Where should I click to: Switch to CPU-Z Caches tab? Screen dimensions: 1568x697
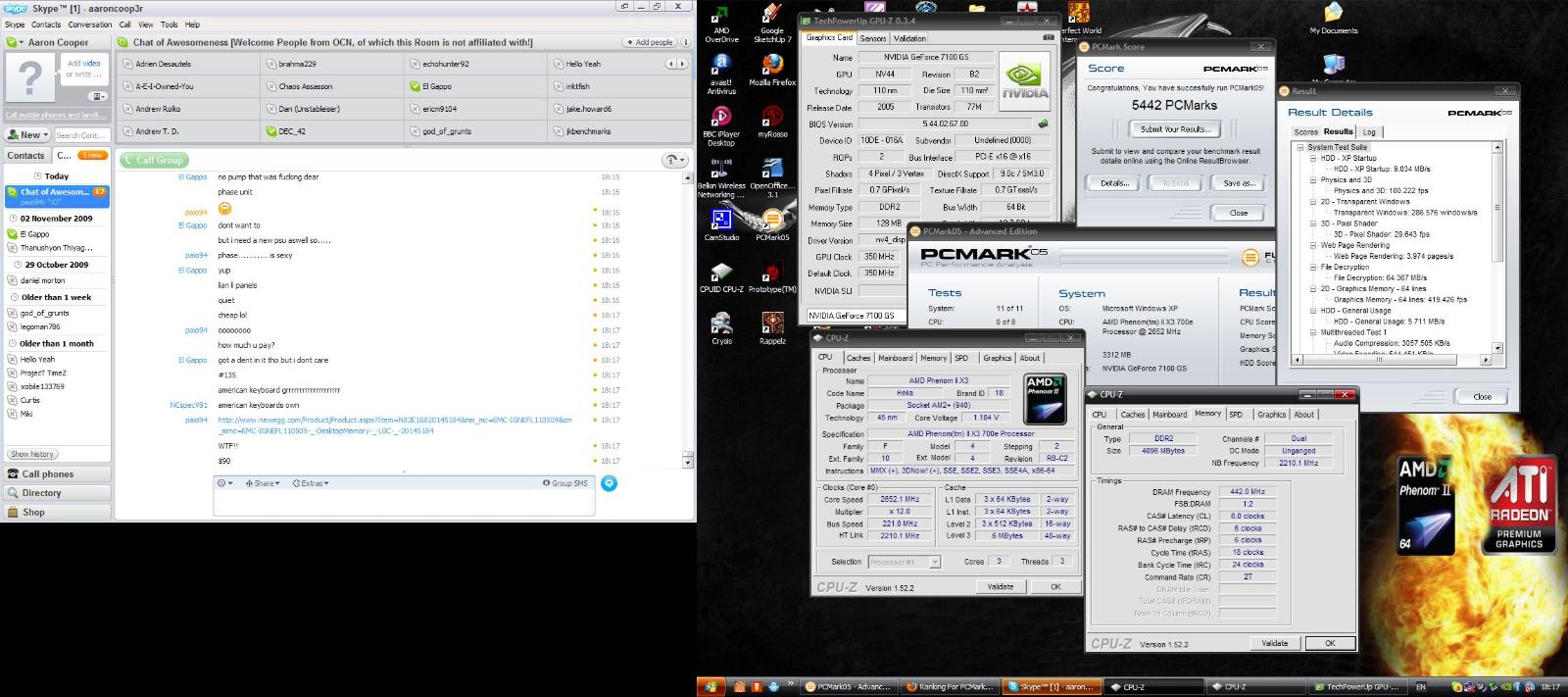coord(858,358)
